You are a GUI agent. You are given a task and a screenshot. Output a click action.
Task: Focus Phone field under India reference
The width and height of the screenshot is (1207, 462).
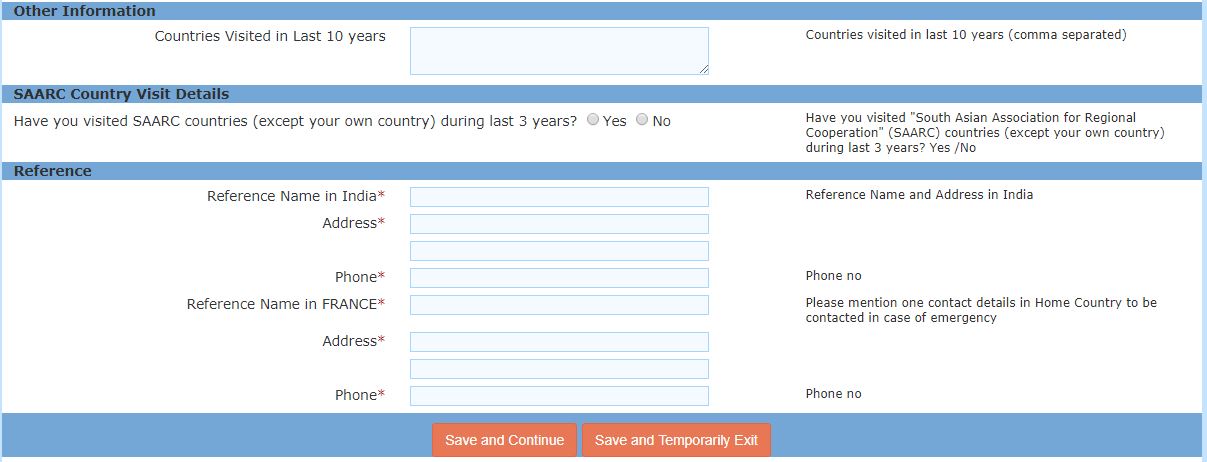click(559, 278)
